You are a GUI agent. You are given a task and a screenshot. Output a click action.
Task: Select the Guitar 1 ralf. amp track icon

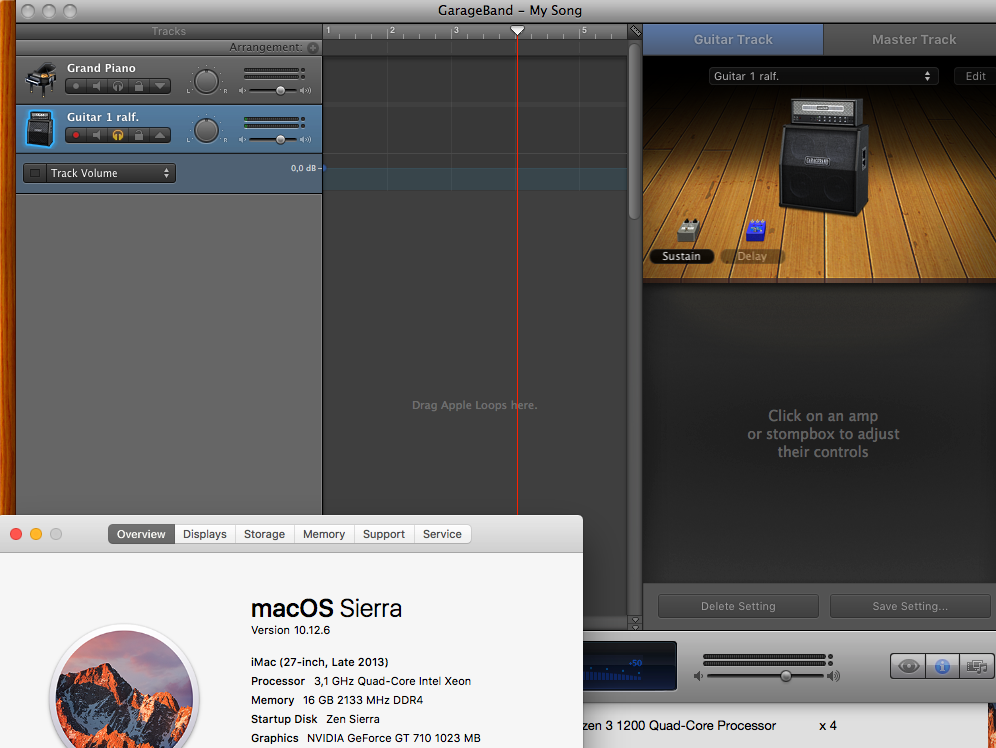click(x=40, y=128)
